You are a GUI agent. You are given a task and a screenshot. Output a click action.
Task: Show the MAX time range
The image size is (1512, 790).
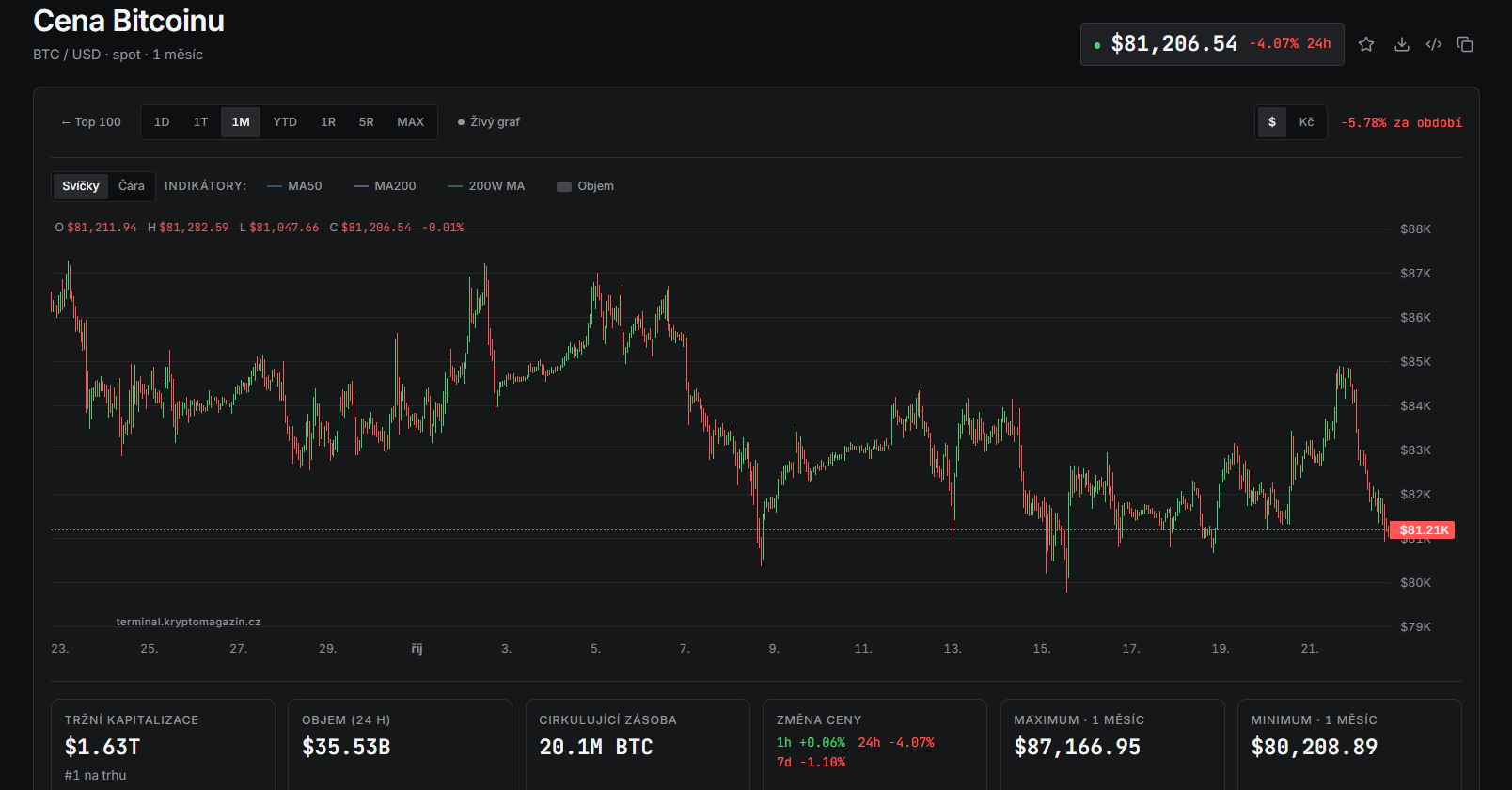pyautogui.click(x=411, y=122)
